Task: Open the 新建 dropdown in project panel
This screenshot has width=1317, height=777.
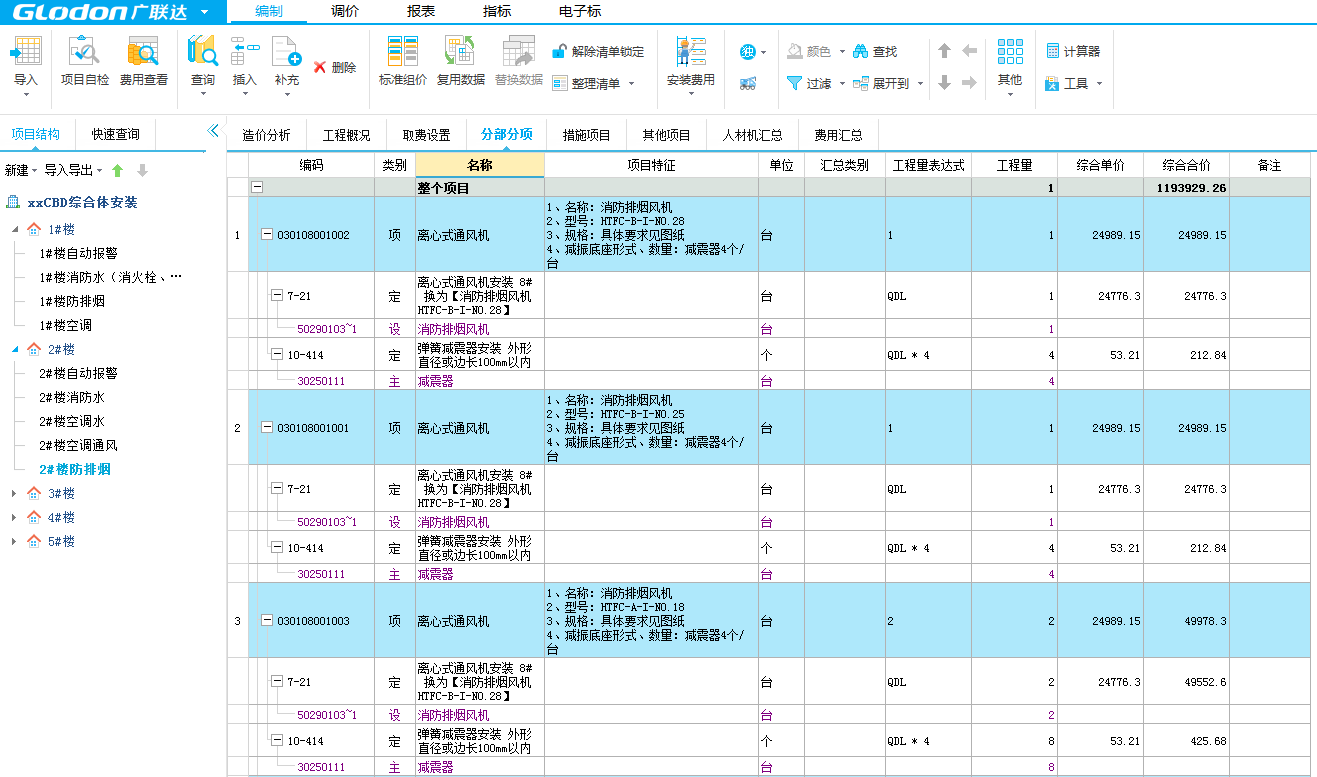Action: [21, 171]
